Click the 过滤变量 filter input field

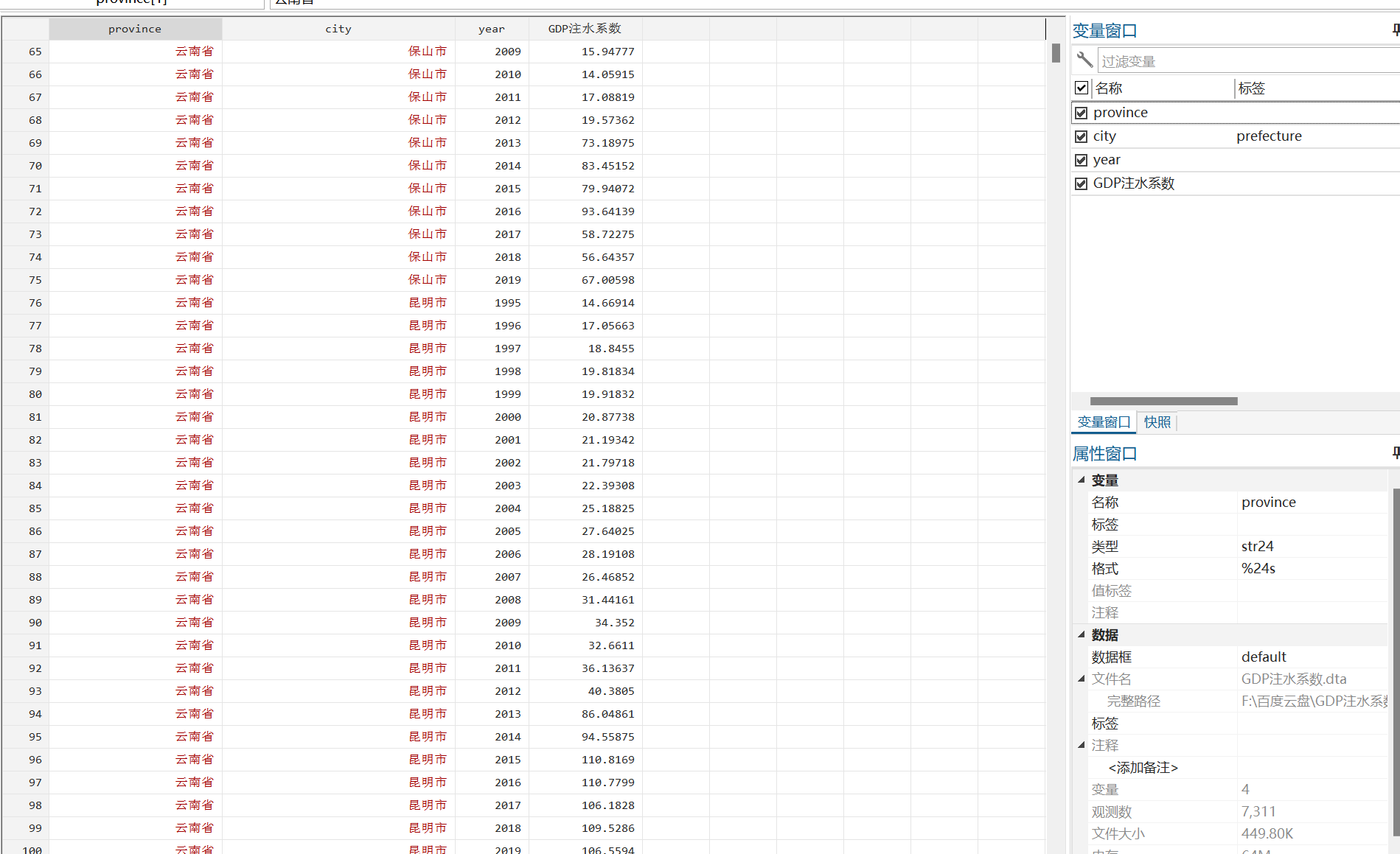point(1249,61)
